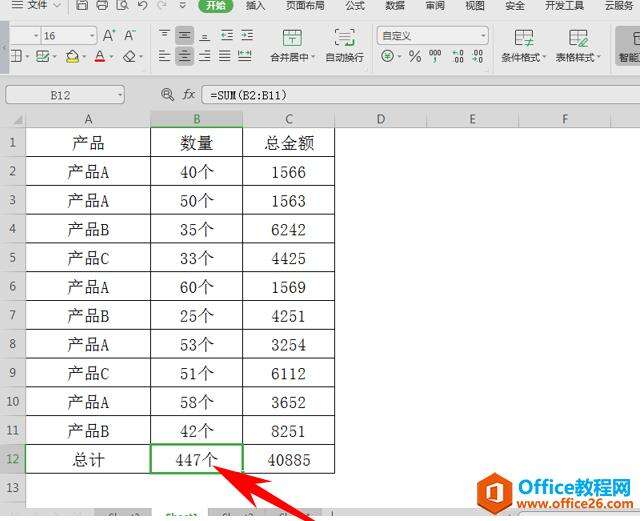Click the Save icon in quick access bar
Viewport: 640px width, 521px height.
[82, 5]
